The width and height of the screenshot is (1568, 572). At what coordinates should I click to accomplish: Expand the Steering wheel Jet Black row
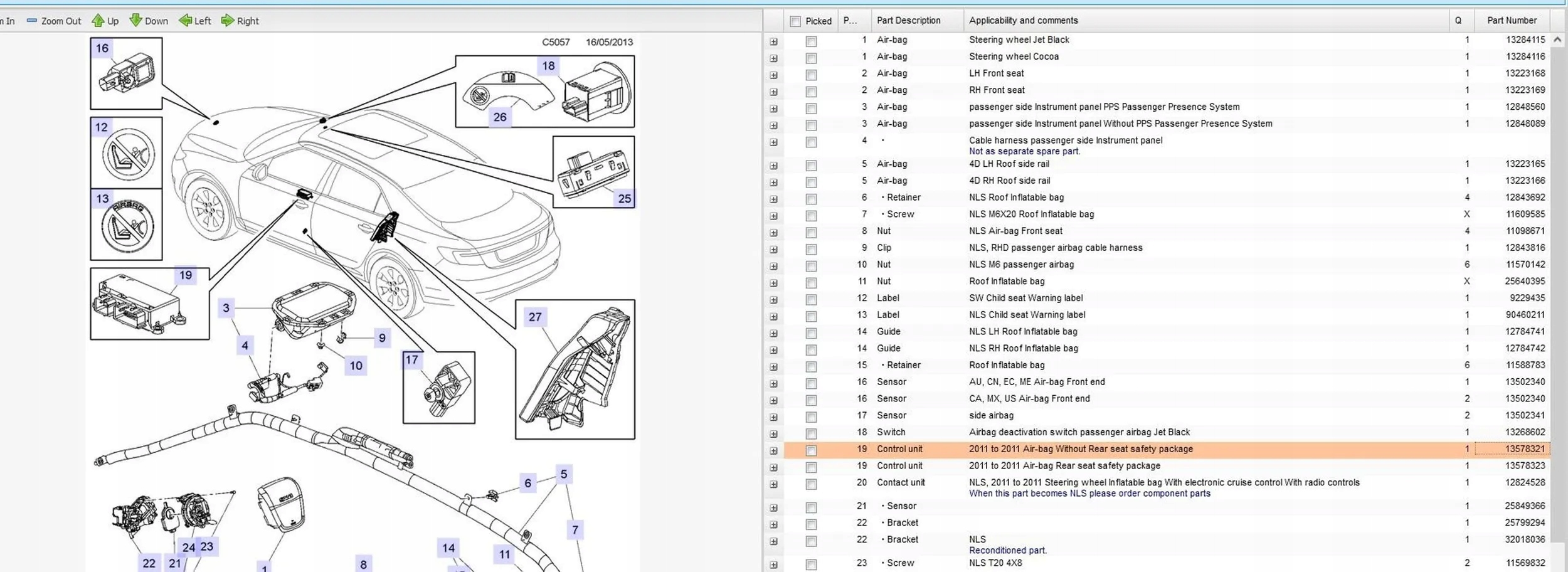click(773, 41)
